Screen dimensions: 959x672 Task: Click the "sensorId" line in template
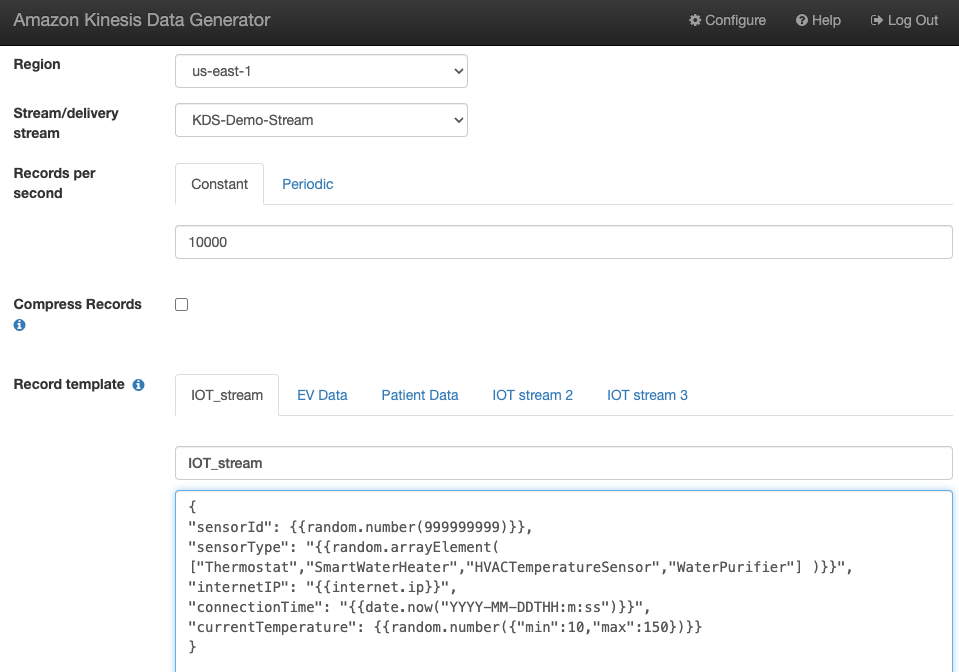360,527
